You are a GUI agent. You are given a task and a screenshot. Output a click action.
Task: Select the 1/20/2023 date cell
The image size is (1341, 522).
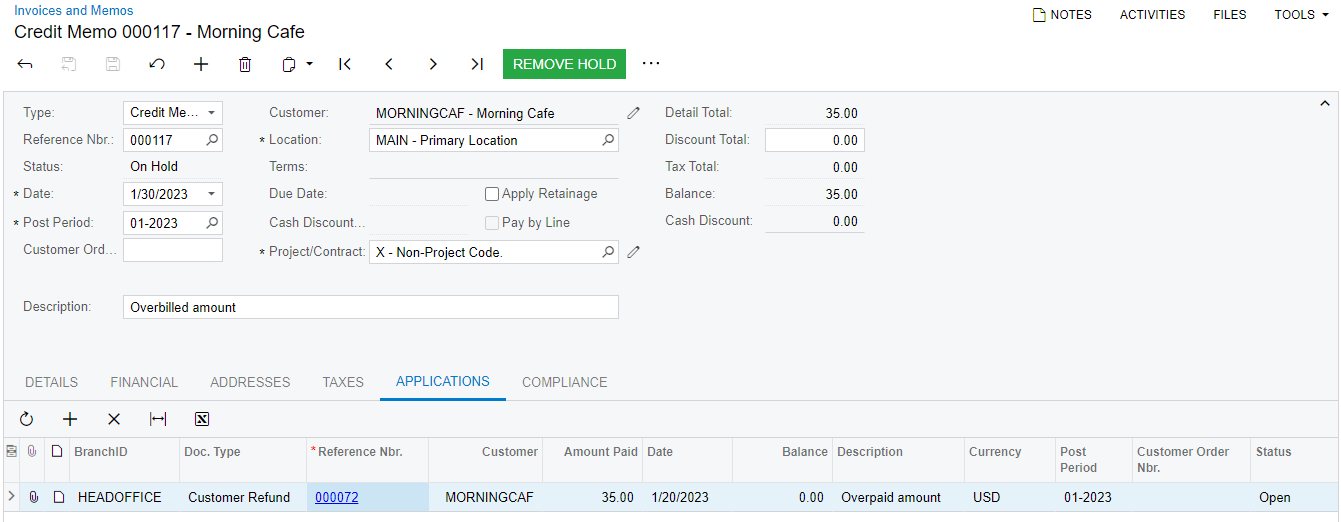click(x=687, y=497)
